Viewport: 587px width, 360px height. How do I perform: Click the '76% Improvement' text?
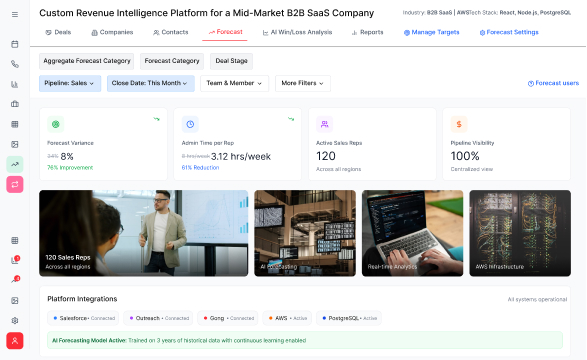(x=70, y=168)
